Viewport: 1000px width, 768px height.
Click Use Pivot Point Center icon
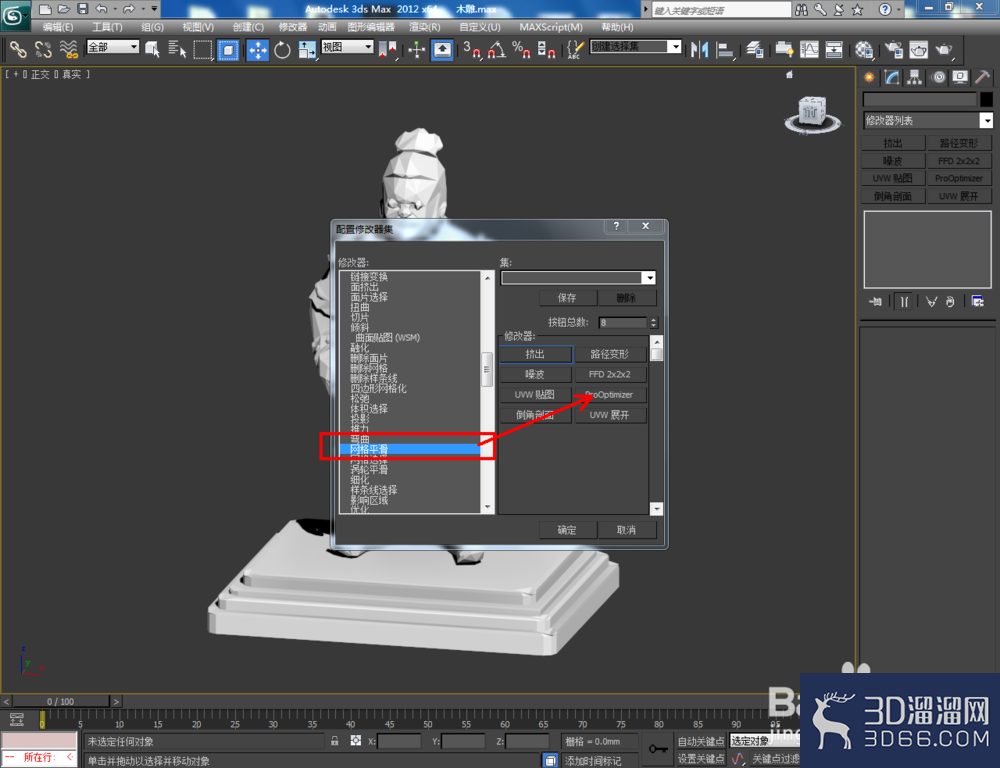387,49
